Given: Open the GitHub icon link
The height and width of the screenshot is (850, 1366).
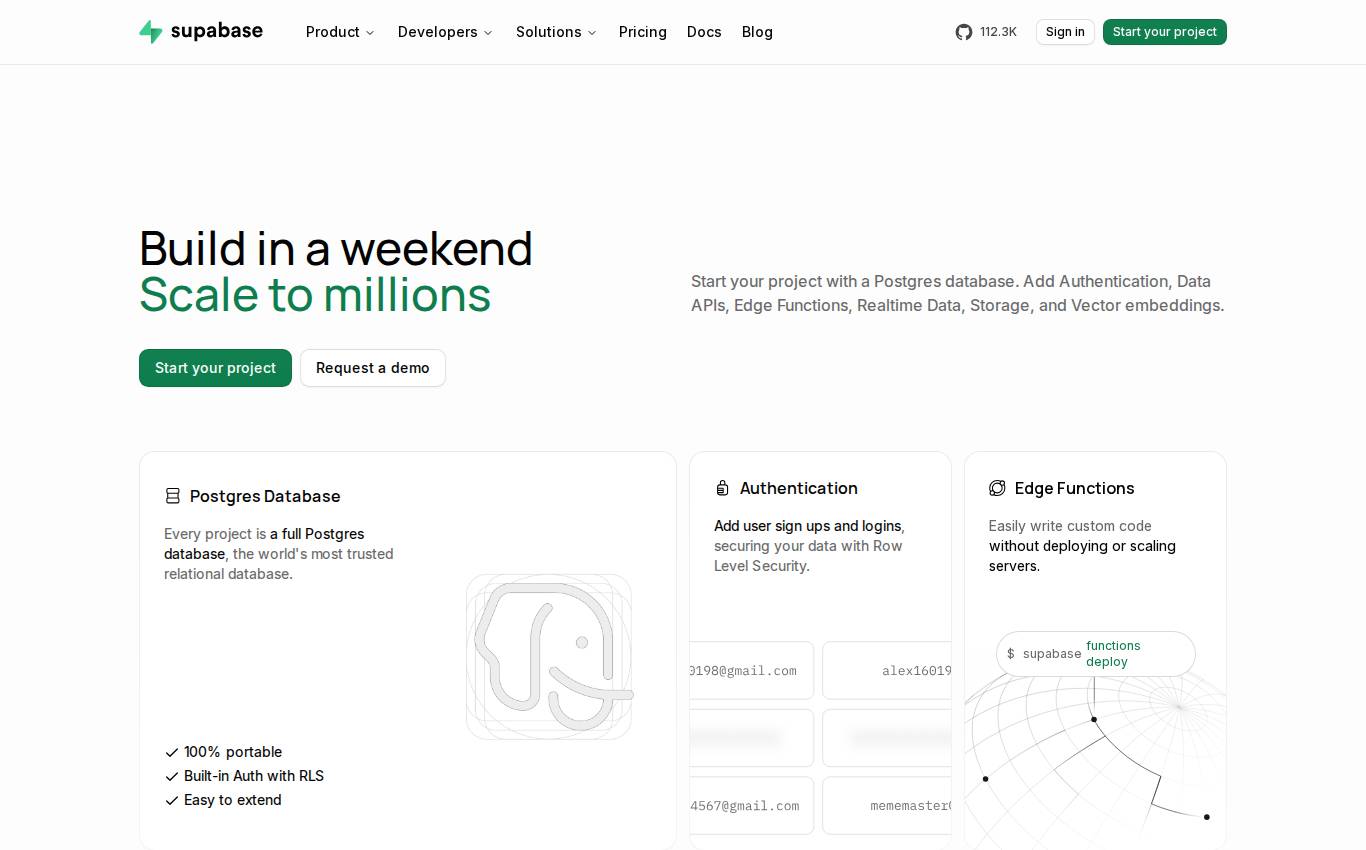Looking at the screenshot, I should pyautogui.click(x=964, y=32).
